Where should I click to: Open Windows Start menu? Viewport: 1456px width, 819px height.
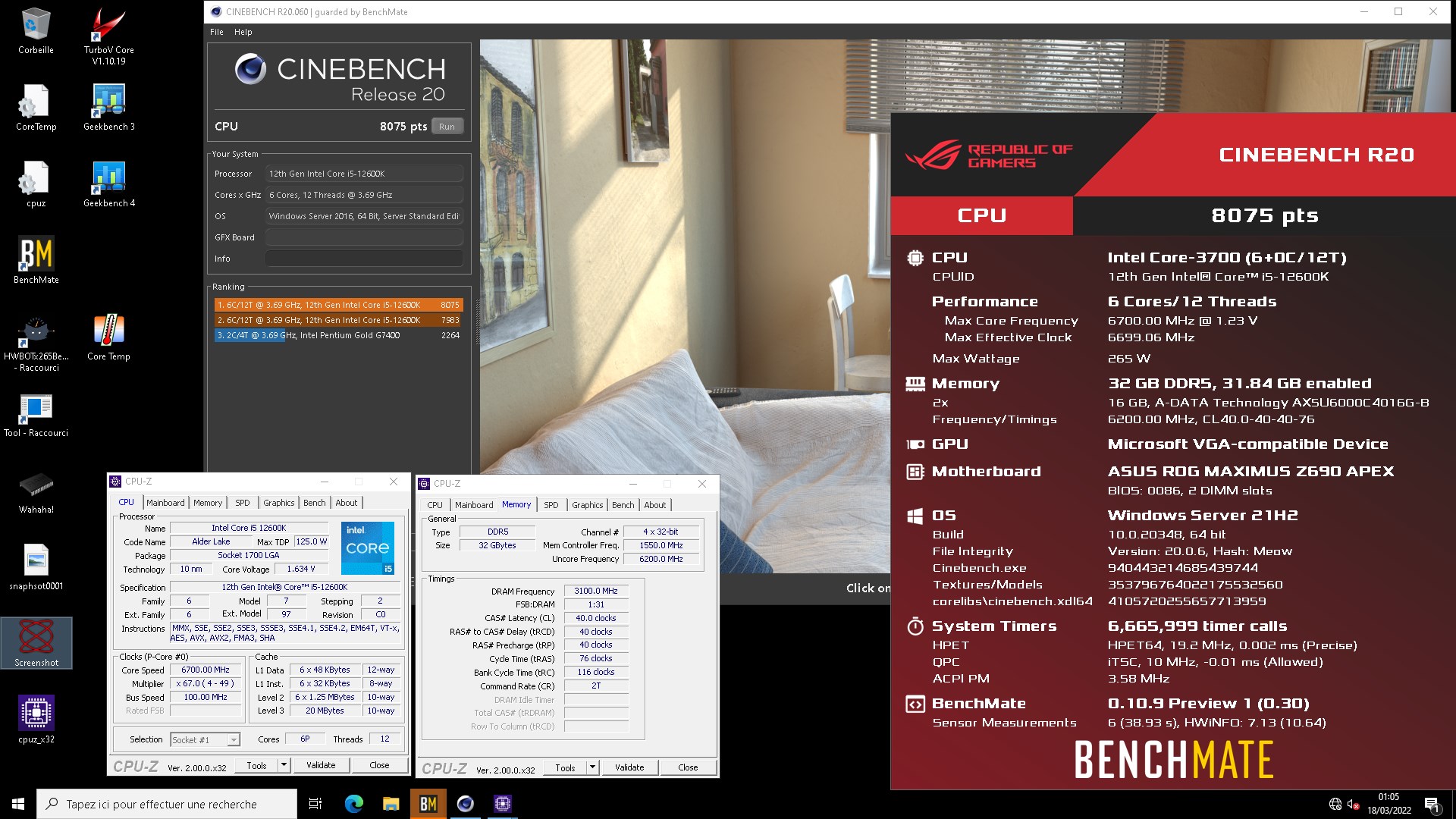tap(18, 804)
